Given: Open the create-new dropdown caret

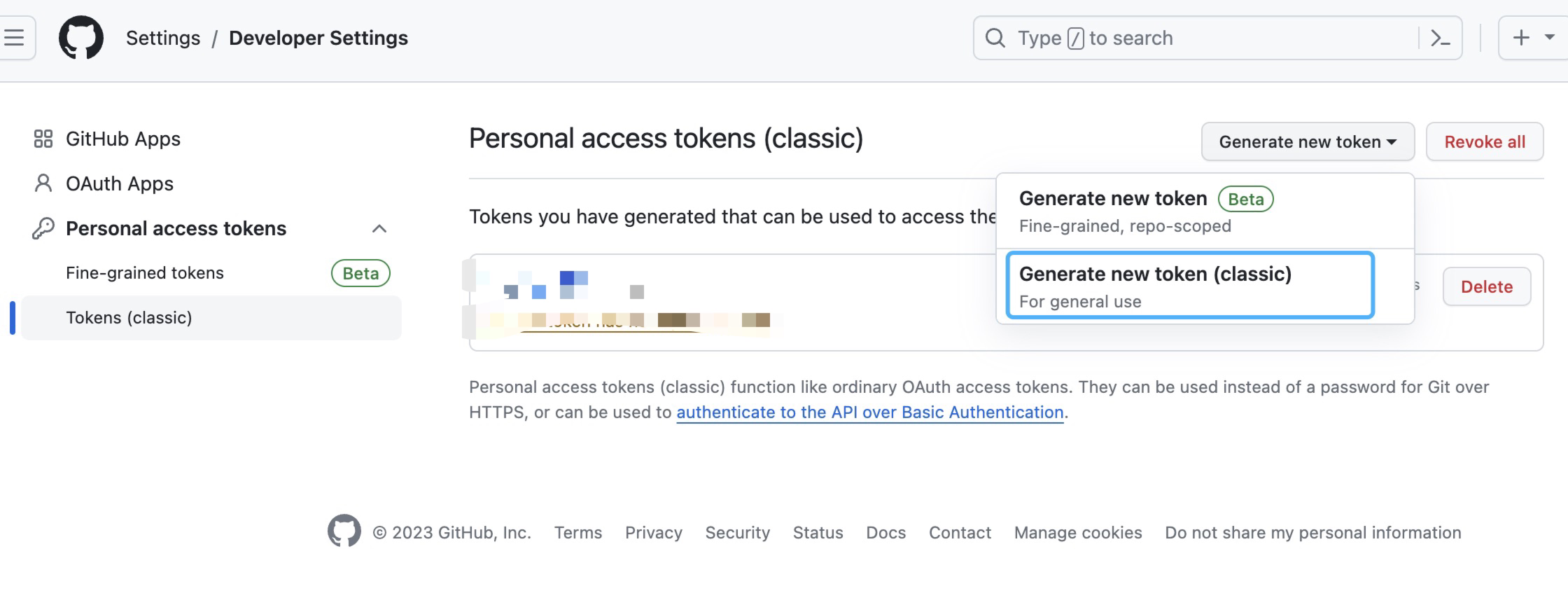Looking at the screenshot, I should [1550, 38].
